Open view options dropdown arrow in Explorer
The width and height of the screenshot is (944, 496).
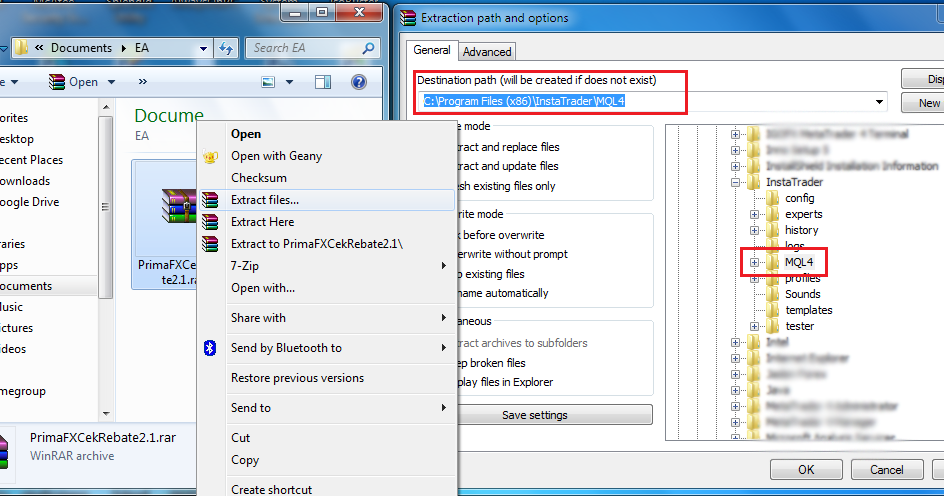point(290,82)
